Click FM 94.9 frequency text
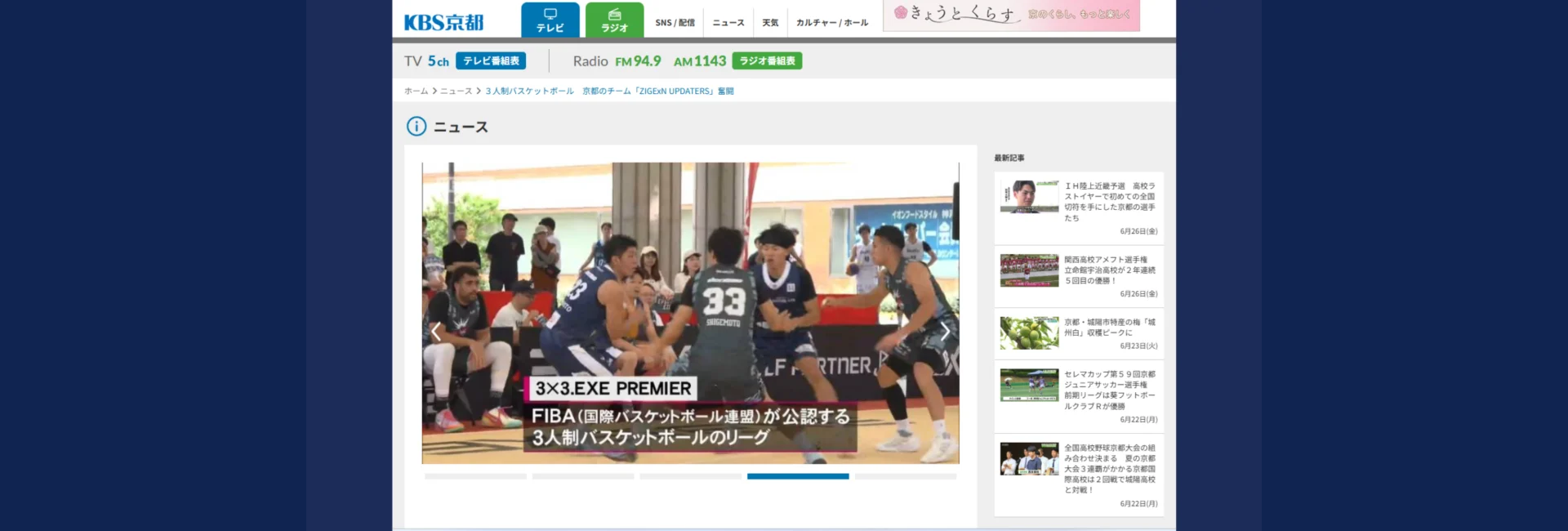The height and width of the screenshot is (531, 1568). pos(638,61)
